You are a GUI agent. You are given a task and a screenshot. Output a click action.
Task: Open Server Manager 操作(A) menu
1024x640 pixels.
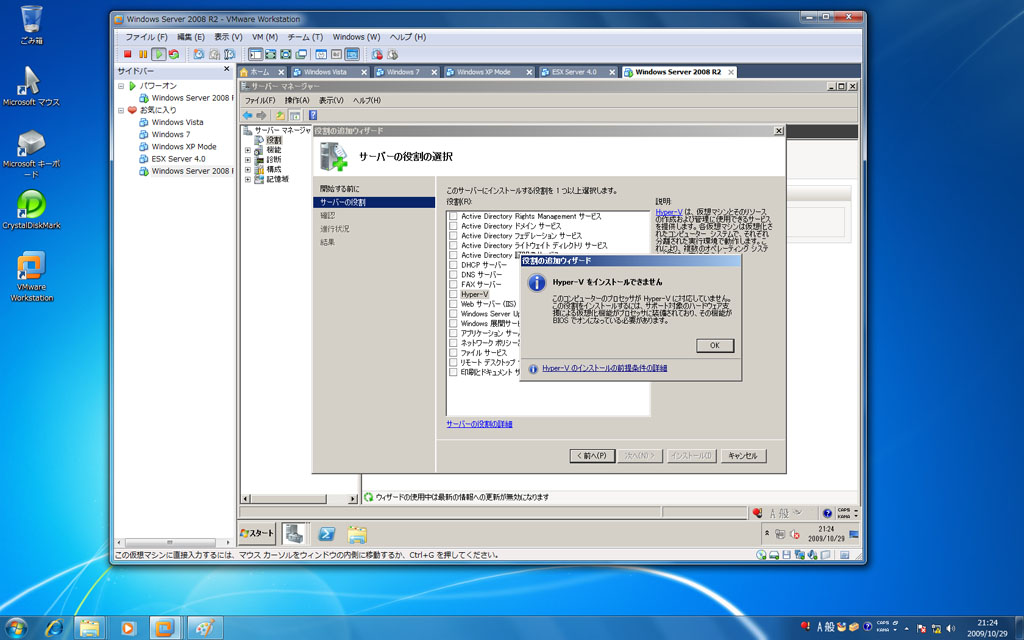pos(296,101)
